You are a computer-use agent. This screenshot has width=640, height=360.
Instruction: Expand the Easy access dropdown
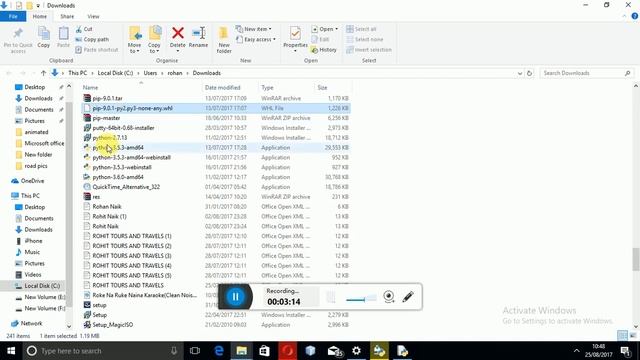pyautogui.click(x=256, y=39)
